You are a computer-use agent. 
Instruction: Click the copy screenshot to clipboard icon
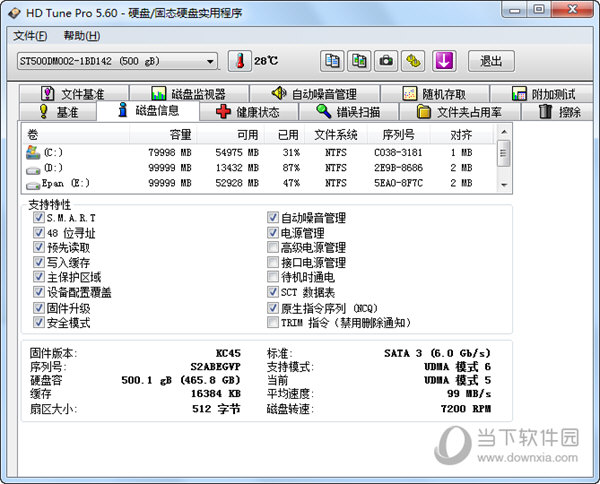pos(359,61)
